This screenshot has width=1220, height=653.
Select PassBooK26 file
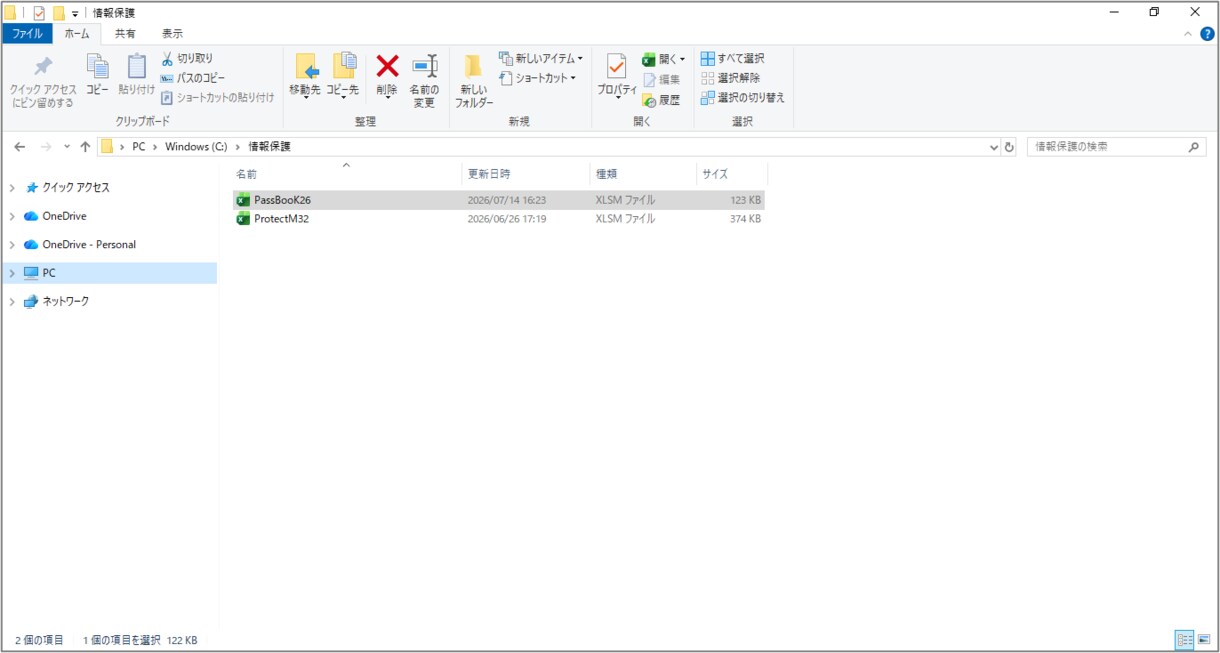coord(500,200)
